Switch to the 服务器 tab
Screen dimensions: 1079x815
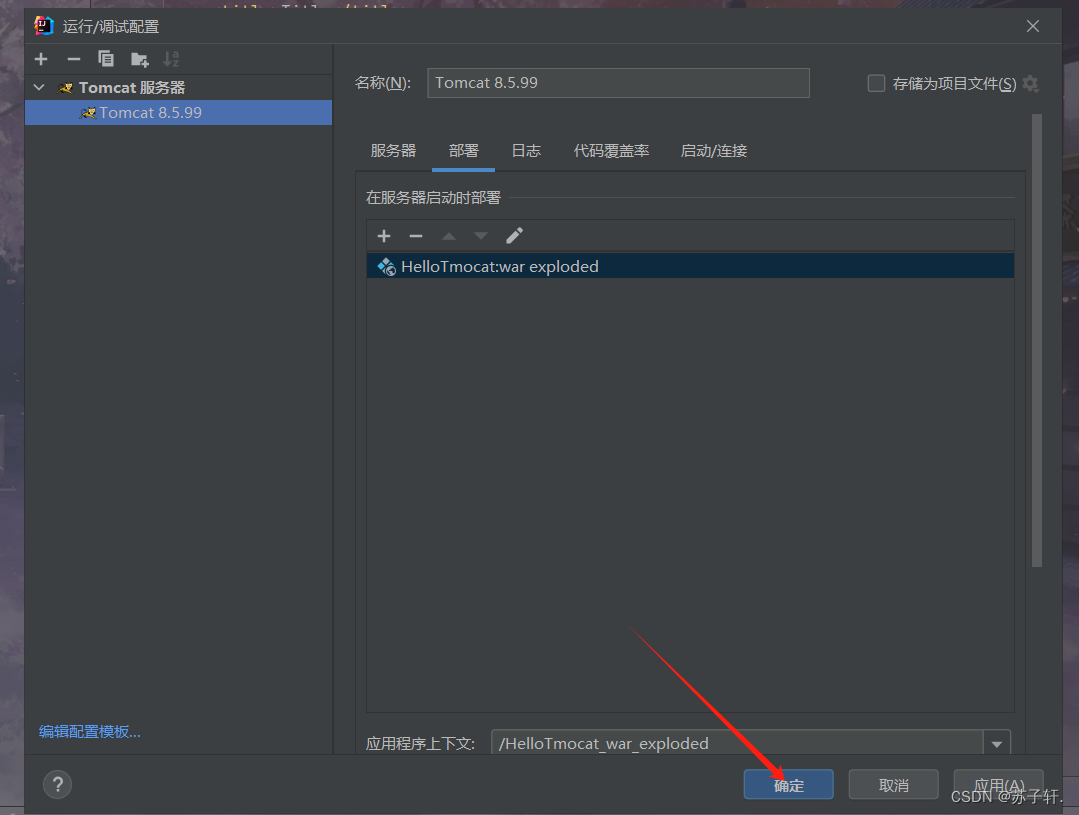[x=393, y=151]
